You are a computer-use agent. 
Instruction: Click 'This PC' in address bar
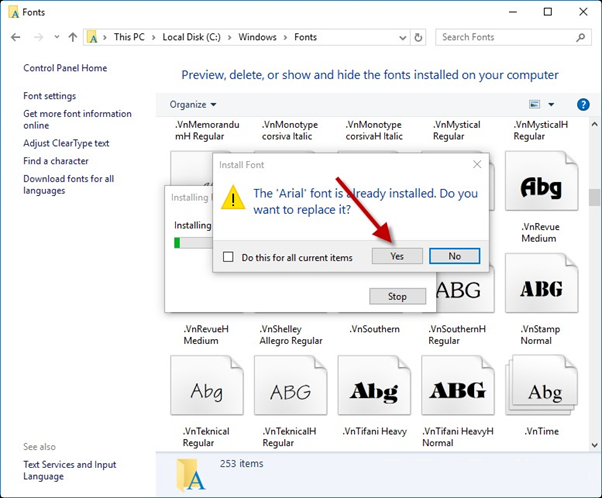click(x=129, y=37)
